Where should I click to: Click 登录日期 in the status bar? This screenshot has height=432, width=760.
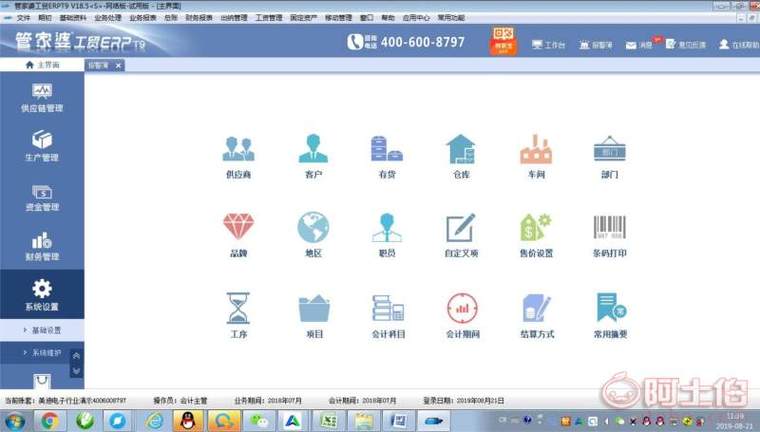coord(463,400)
